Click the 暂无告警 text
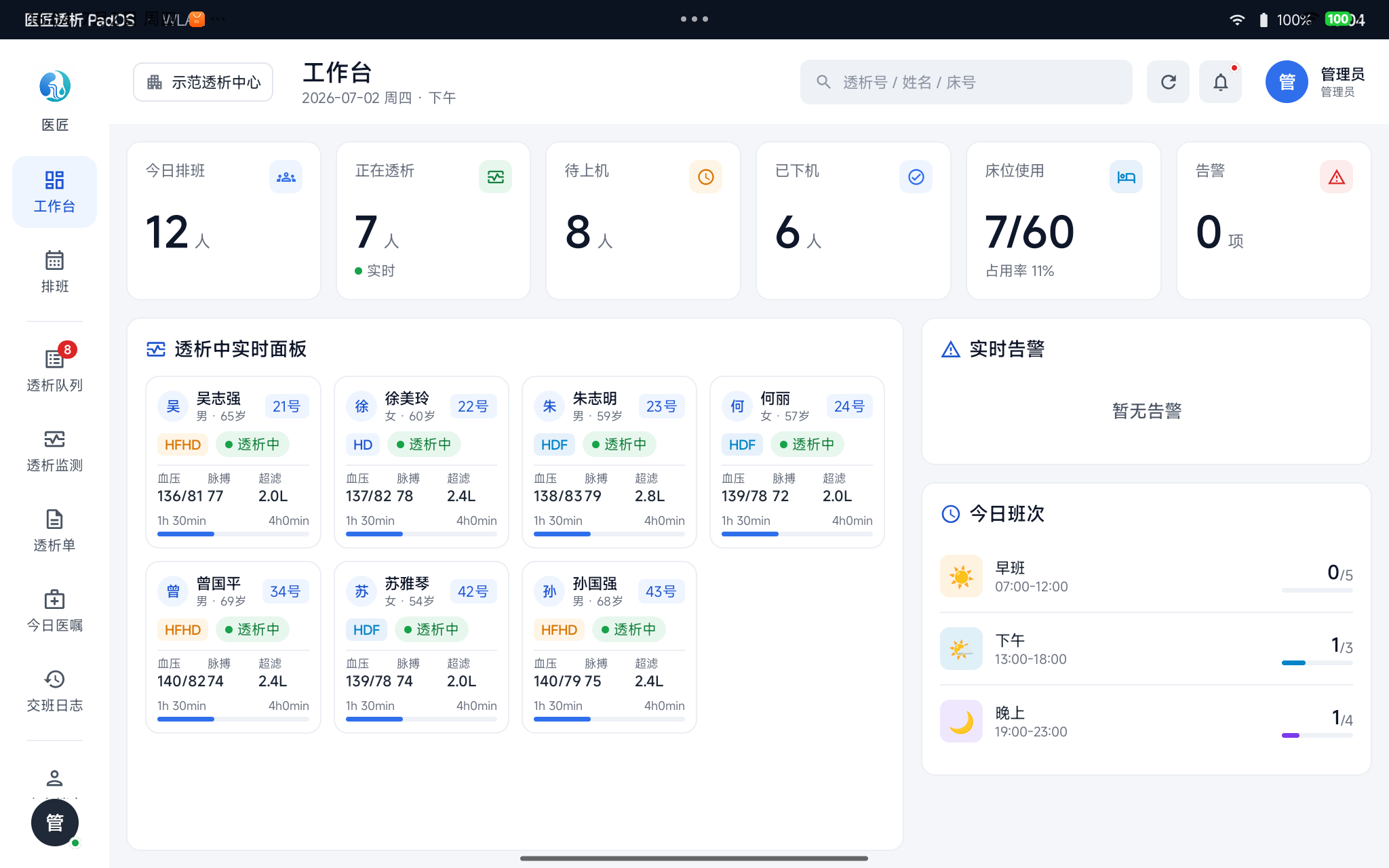The height and width of the screenshot is (868, 1389). (x=1147, y=411)
